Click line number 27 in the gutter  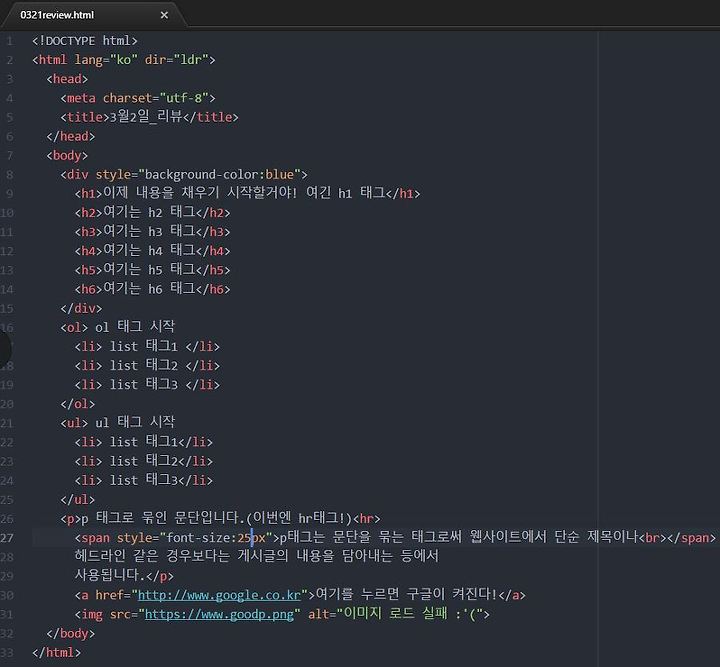point(7,538)
